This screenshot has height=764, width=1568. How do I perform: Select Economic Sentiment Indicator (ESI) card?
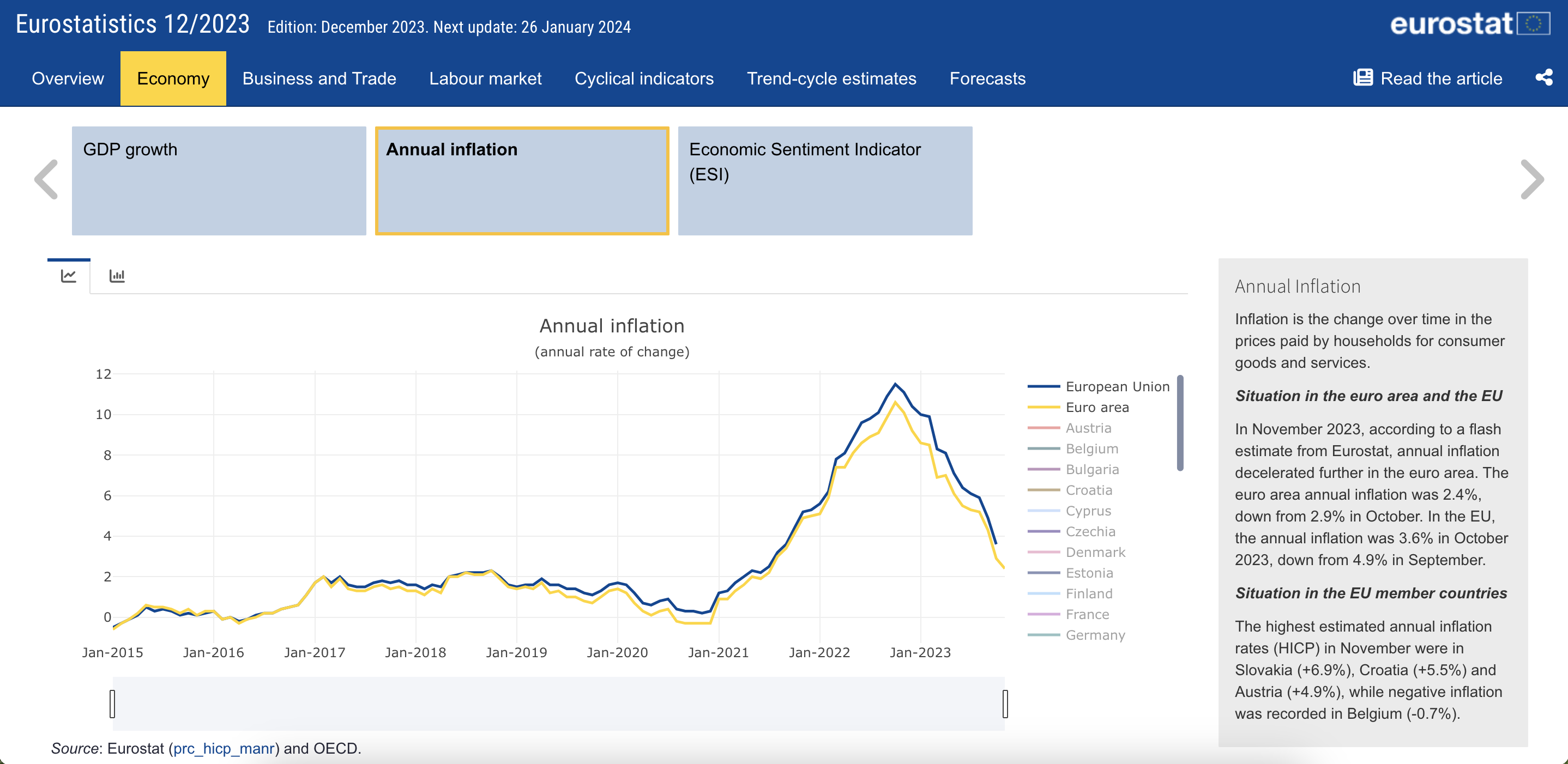click(824, 181)
